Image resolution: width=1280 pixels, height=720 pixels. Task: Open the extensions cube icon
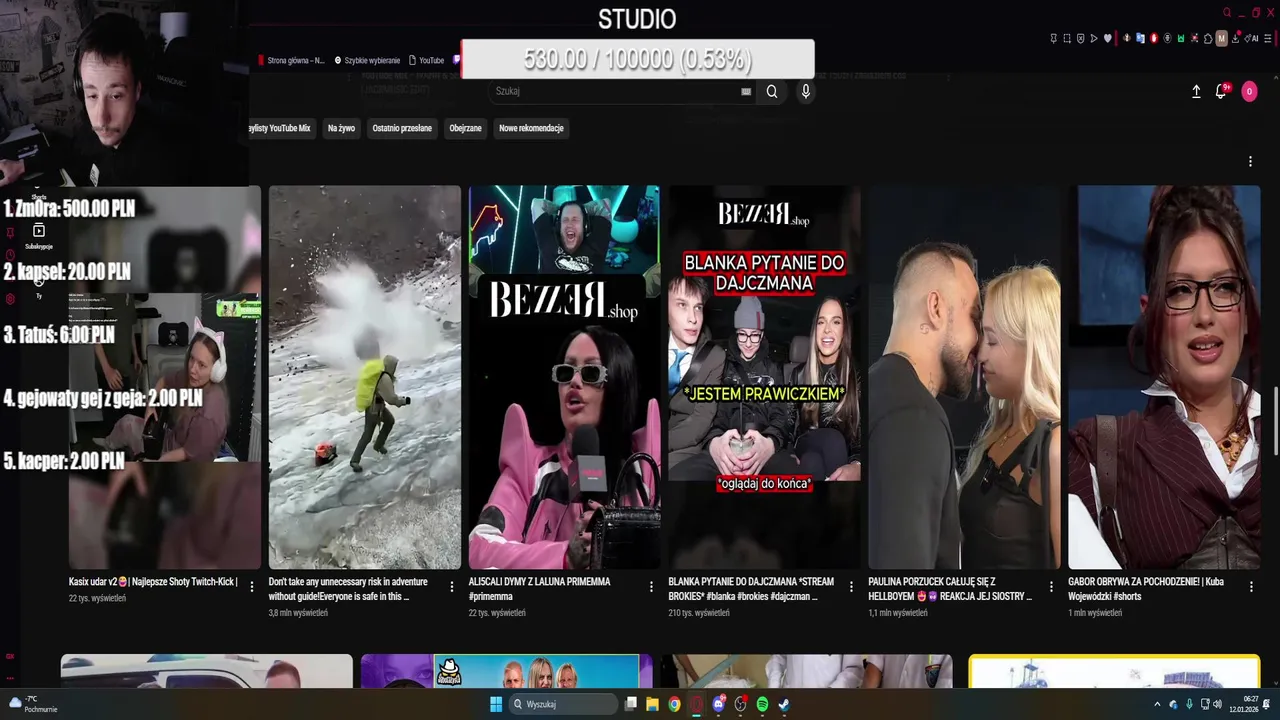(x=1208, y=38)
